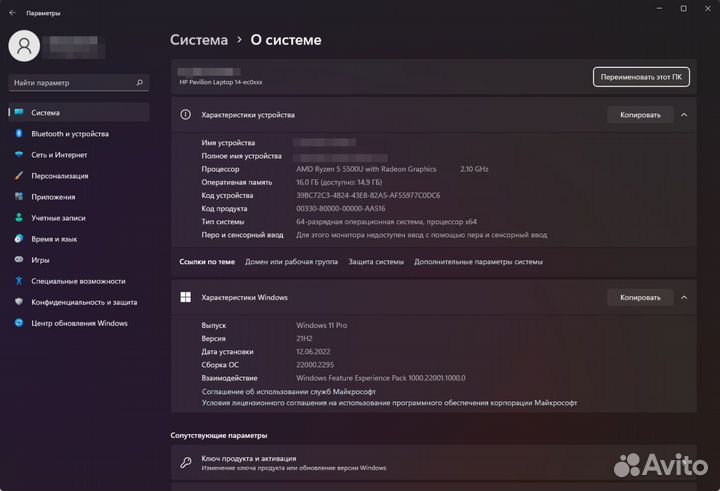720x491 pixels.
Task: Open the user account avatar
Action: click(x=24, y=45)
